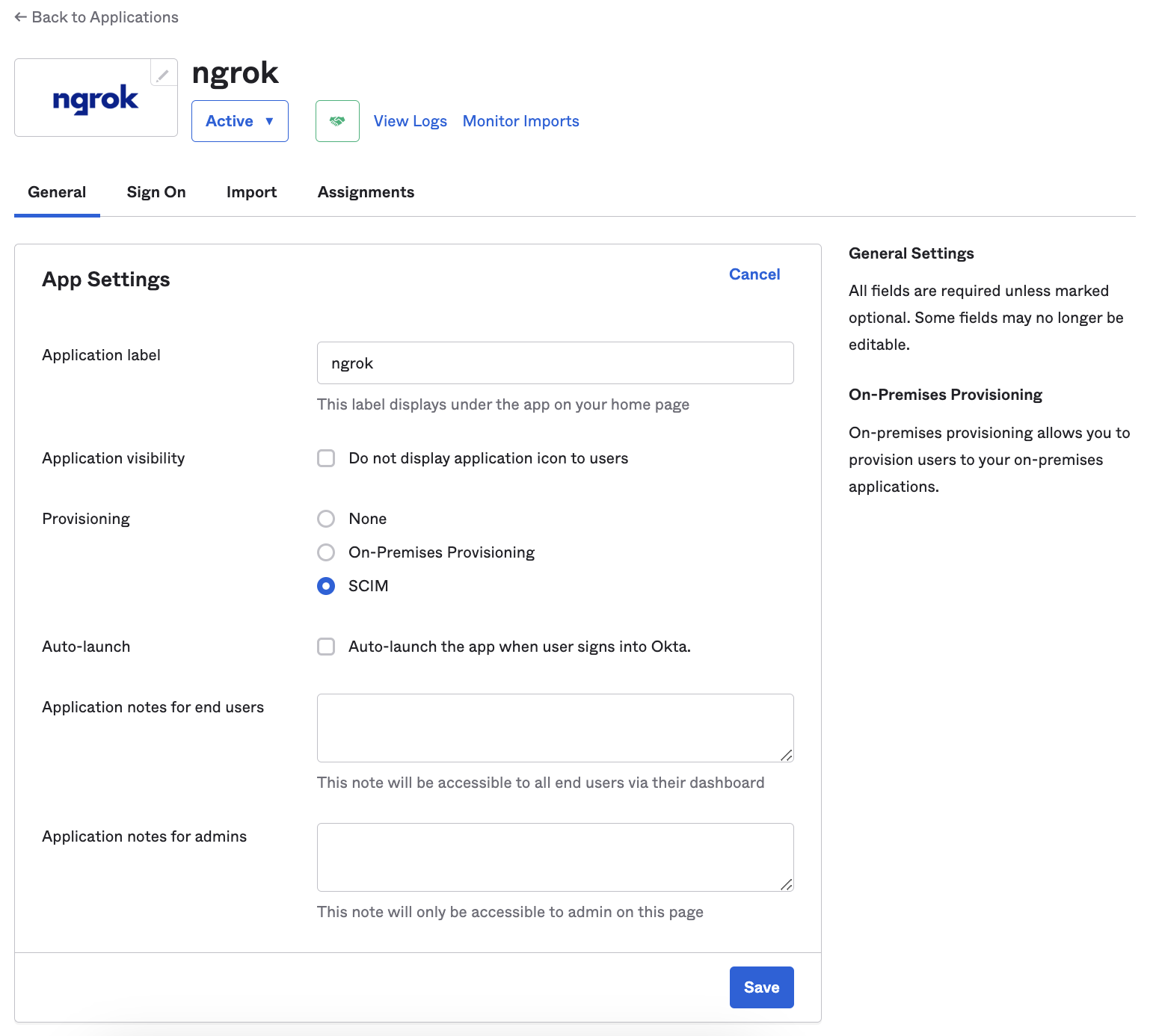Open the Active status dropdown
This screenshot has width=1156, height=1036.
tap(239, 120)
